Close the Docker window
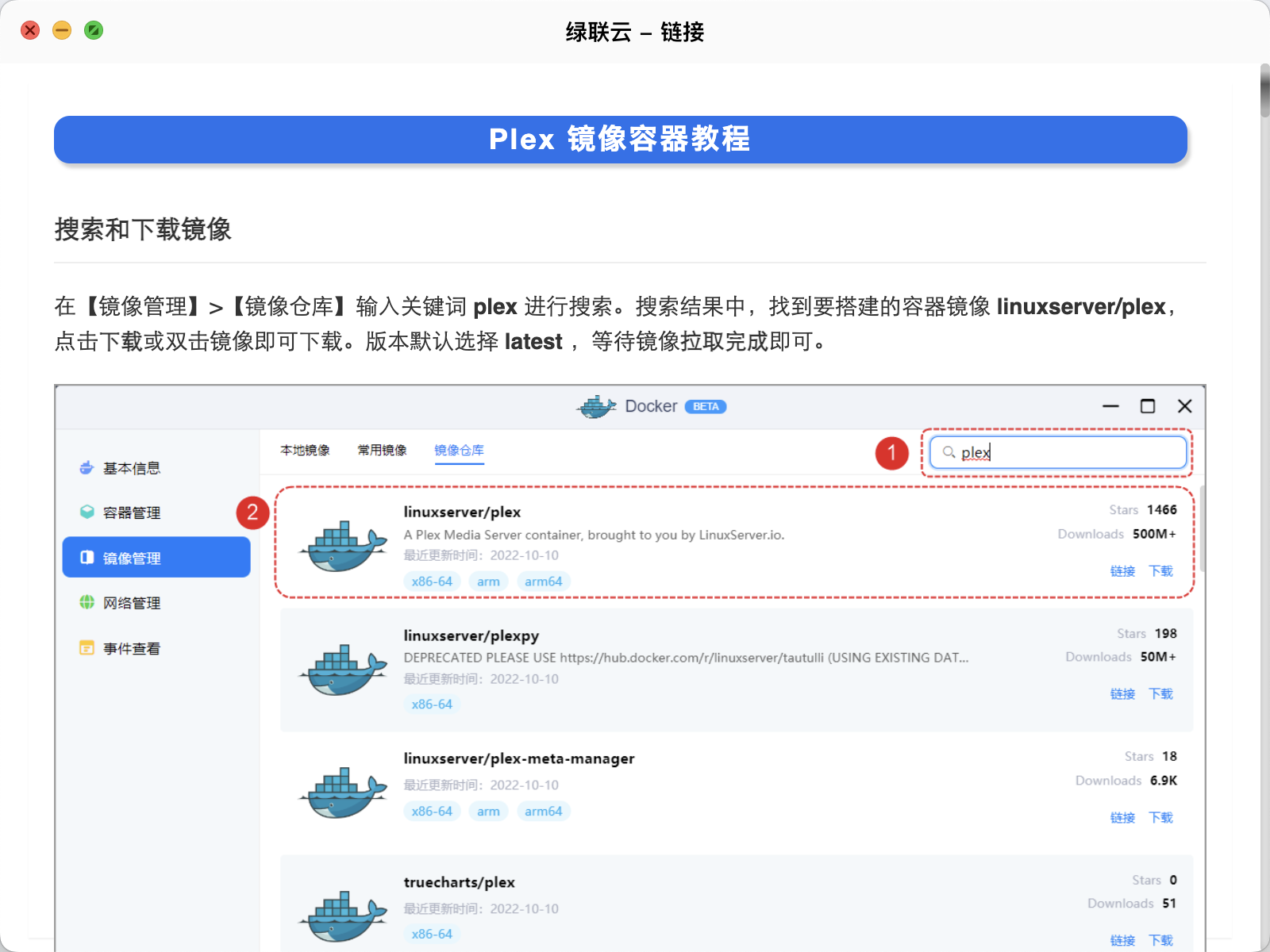 pyautogui.click(x=1185, y=406)
